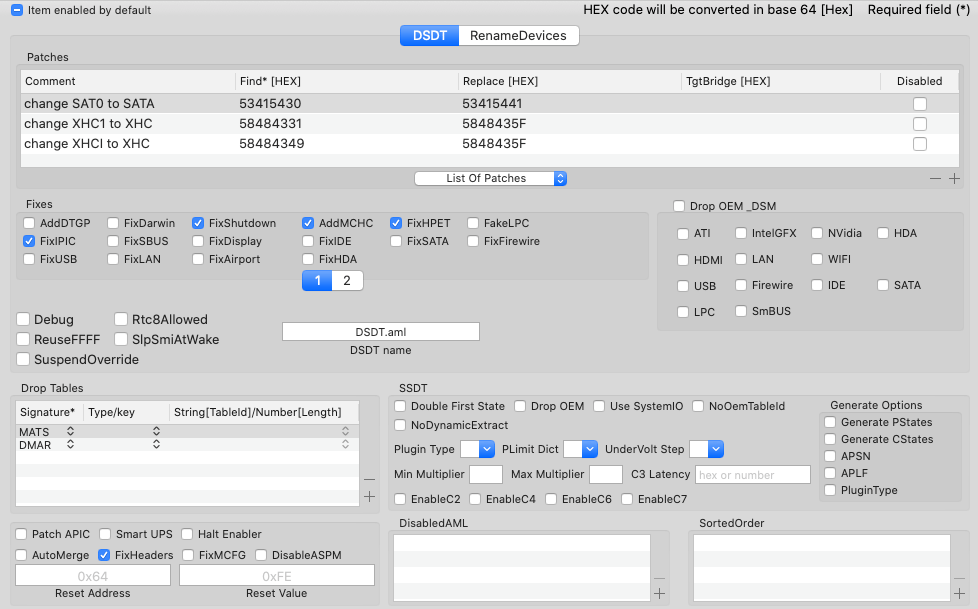Add a Drop Tables entry with plus

pyautogui.click(x=369, y=497)
